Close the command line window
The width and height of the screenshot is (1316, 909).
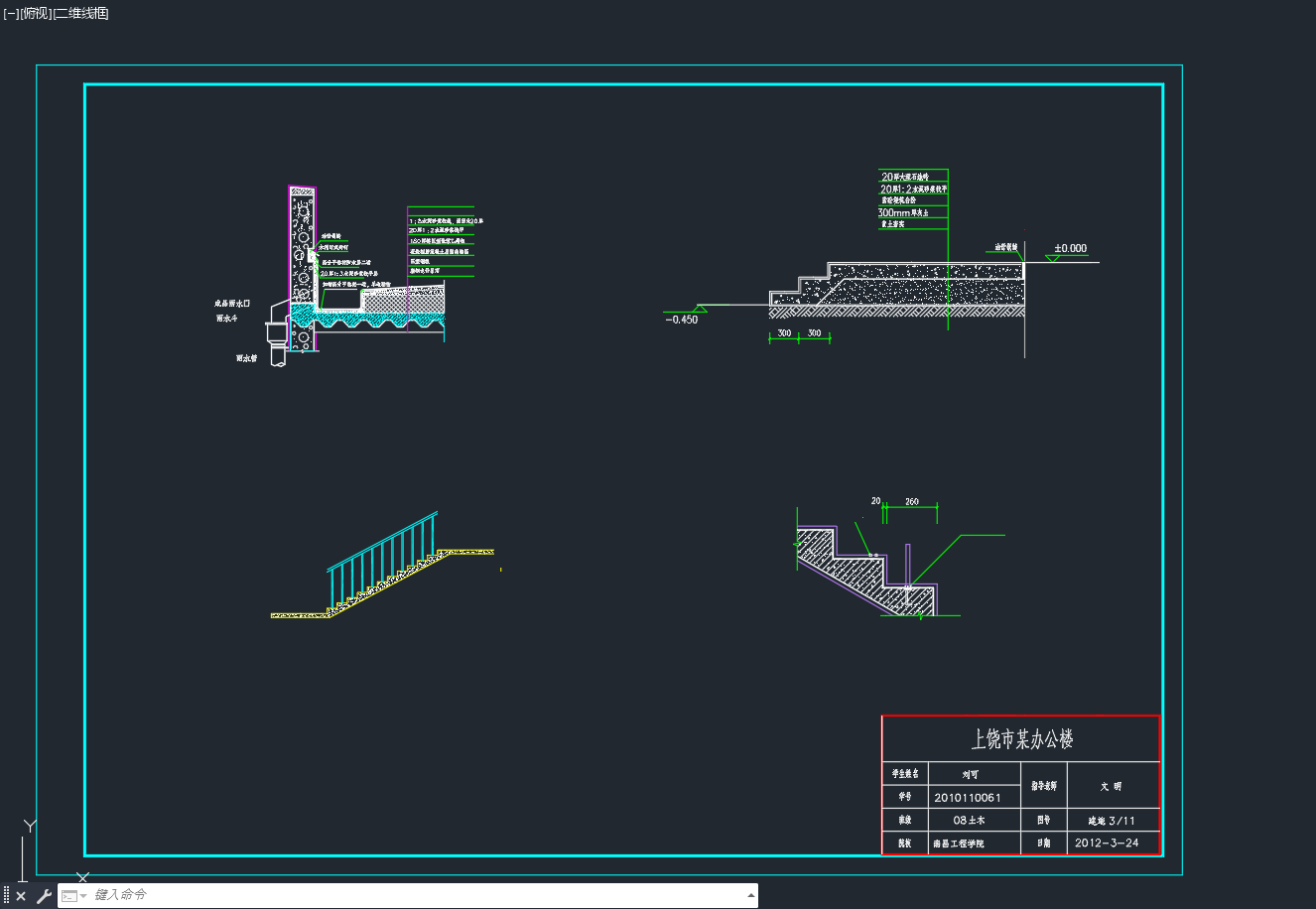pos(21,896)
